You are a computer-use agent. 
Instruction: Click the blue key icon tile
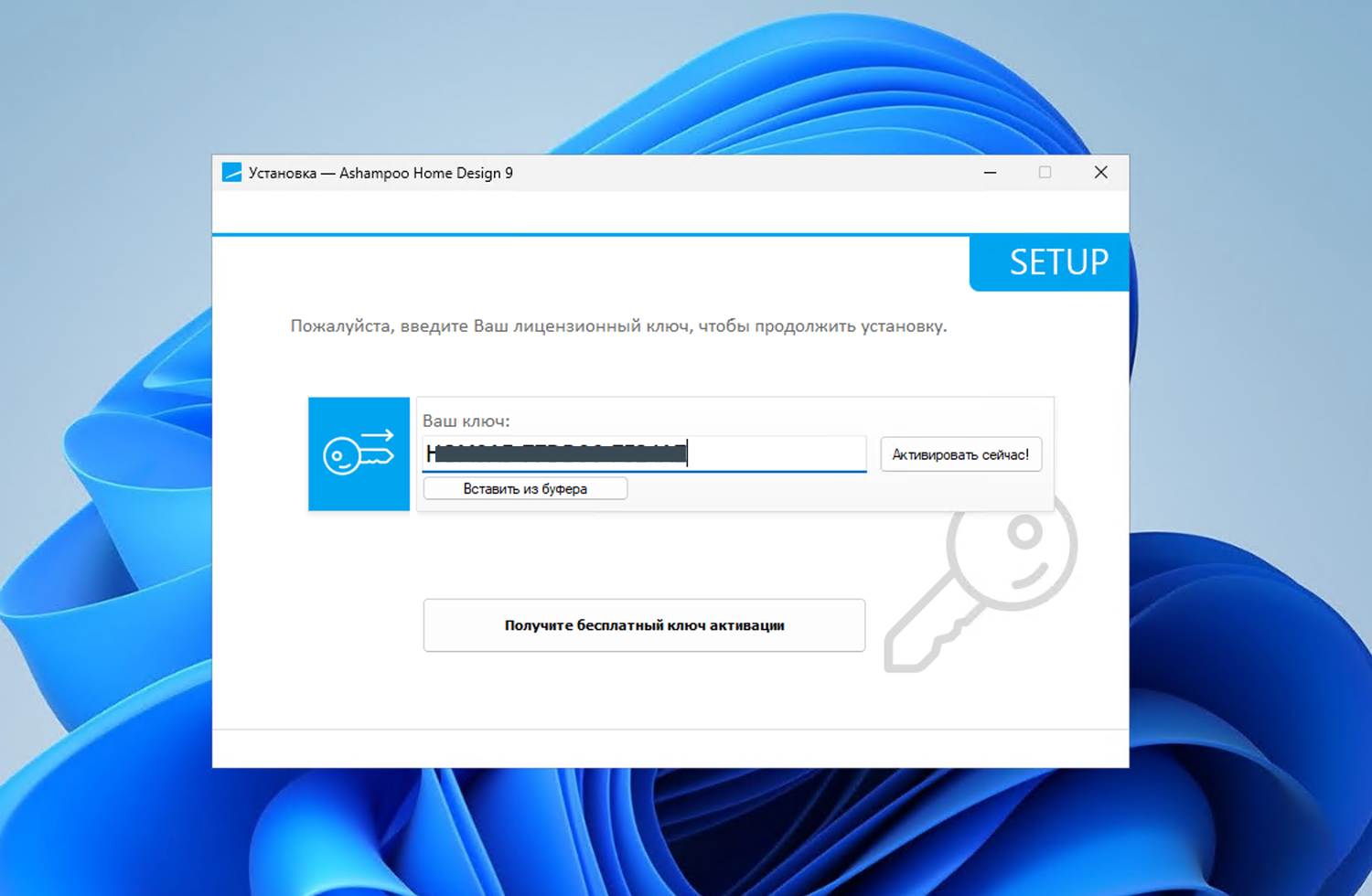click(359, 453)
